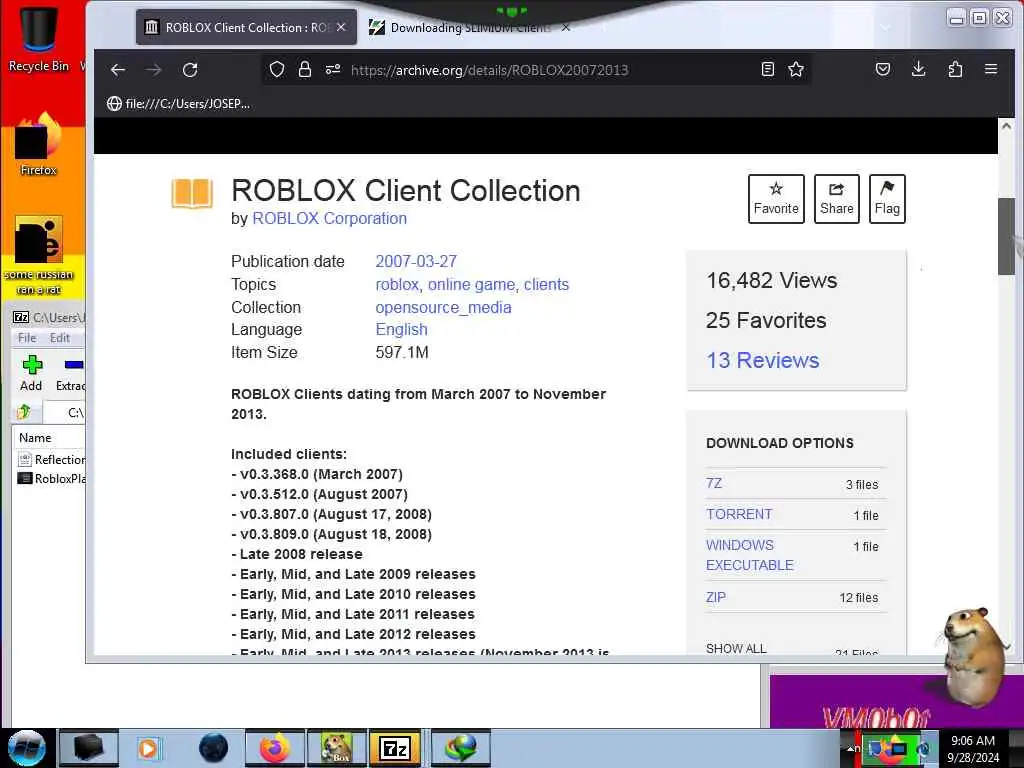Click SHOW ALL download files
1024x768 pixels.
pos(736,648)
